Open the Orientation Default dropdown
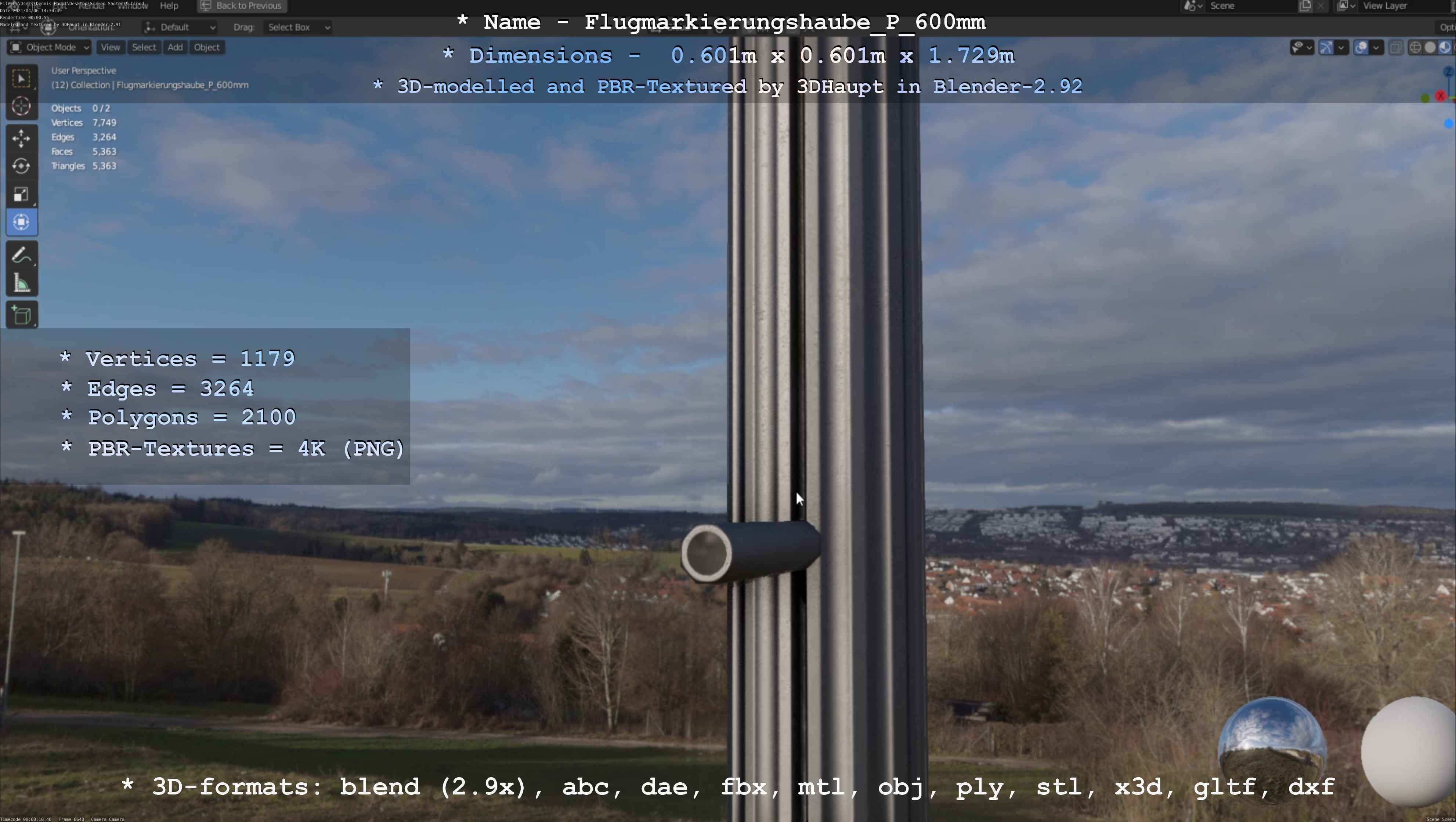 (x=180, y=27)
